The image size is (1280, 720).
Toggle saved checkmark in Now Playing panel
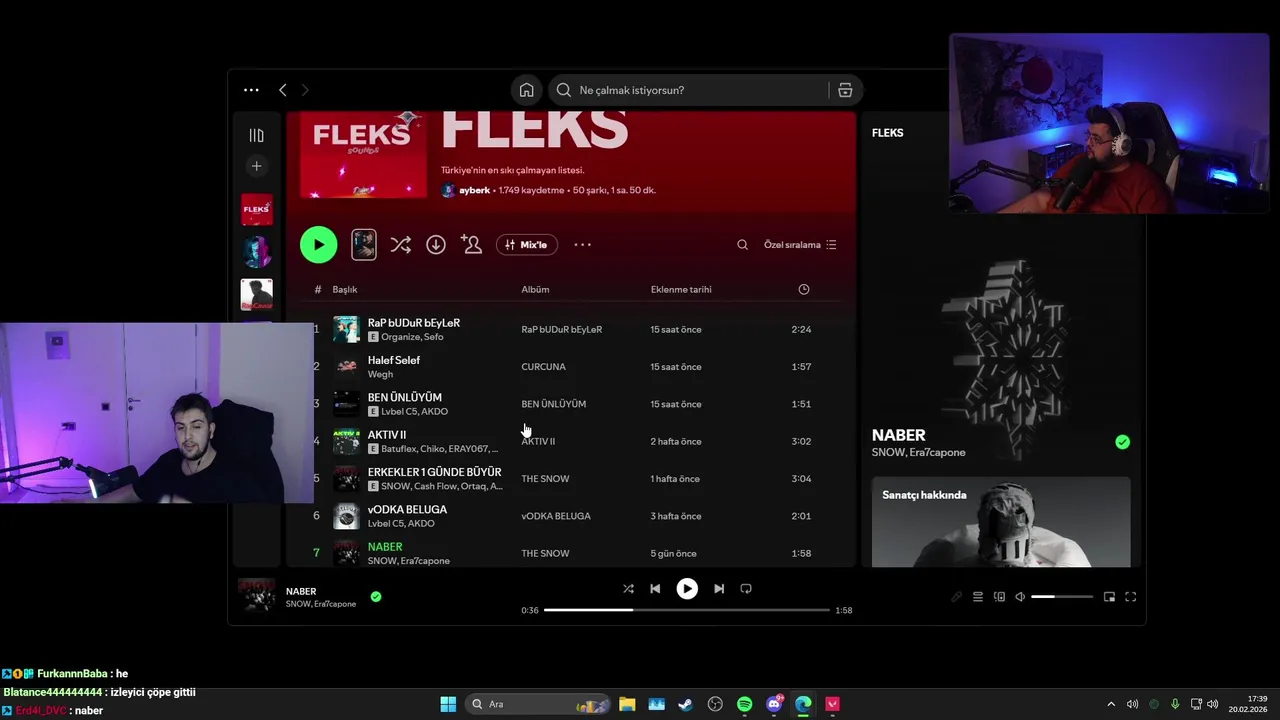tap(1122, 442)
